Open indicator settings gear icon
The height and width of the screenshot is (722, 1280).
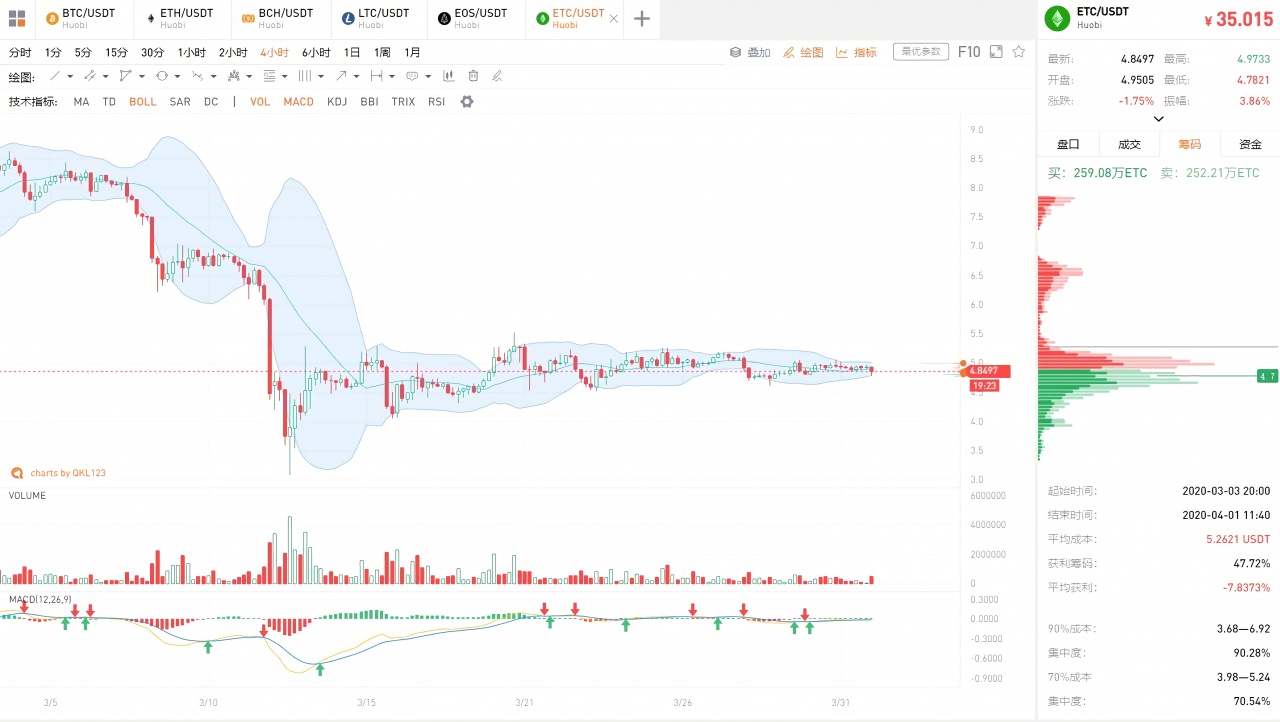click(467, 102)
